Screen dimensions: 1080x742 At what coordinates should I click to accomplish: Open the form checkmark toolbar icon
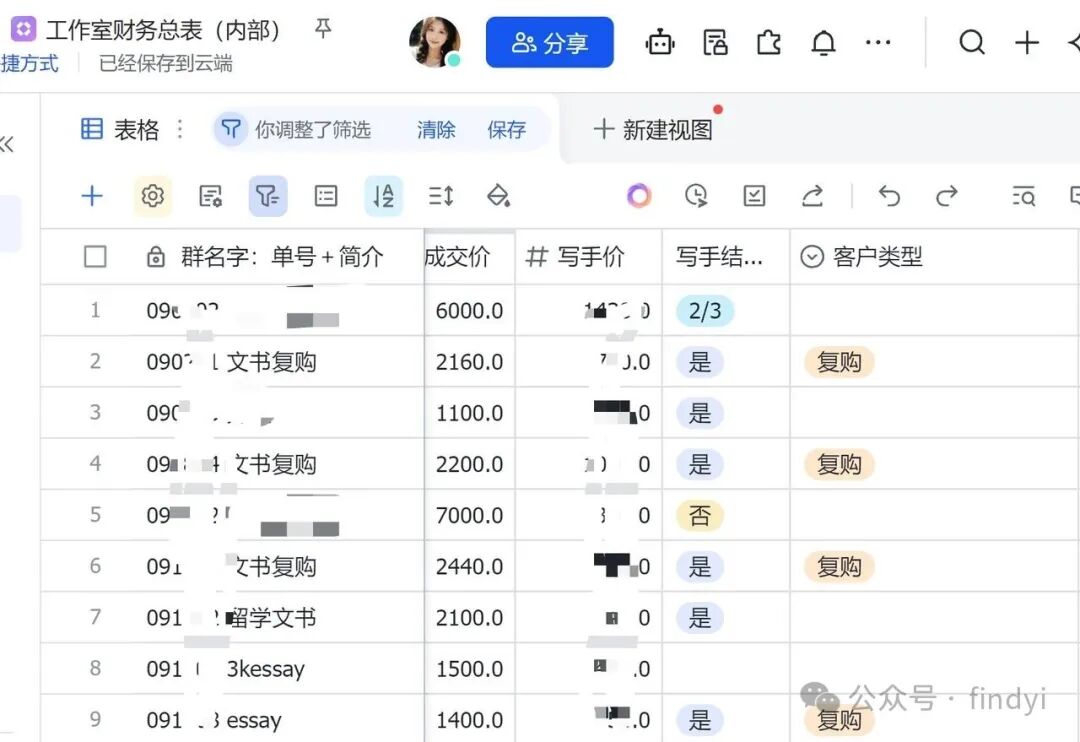[x=754, y=196]
